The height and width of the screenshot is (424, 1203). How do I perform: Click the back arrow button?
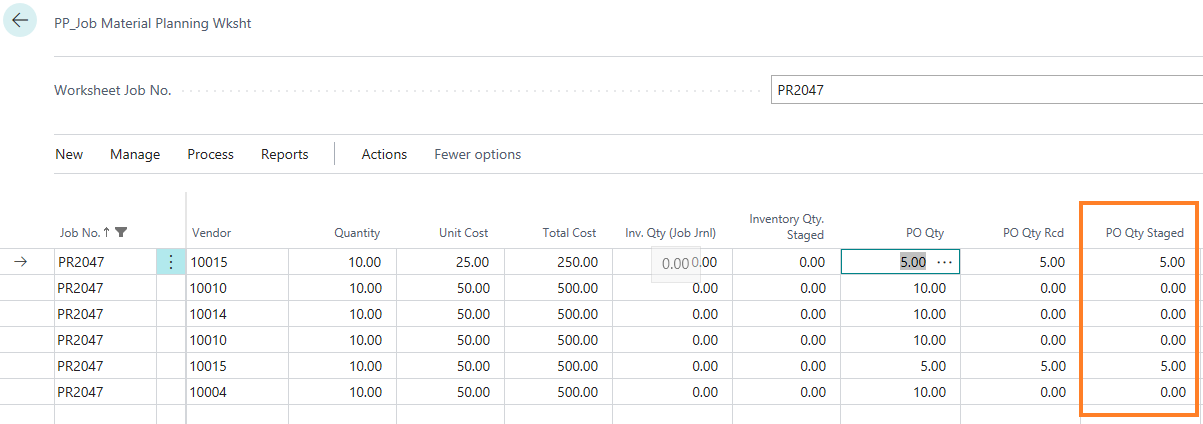[20, 21]
